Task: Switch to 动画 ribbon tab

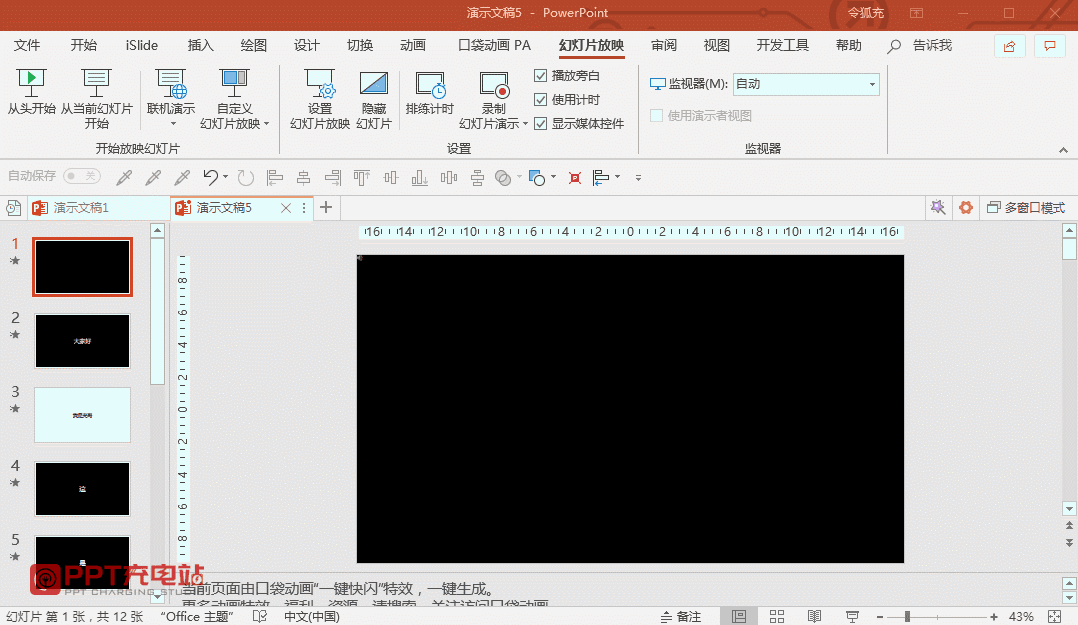Action: [412, 45]
